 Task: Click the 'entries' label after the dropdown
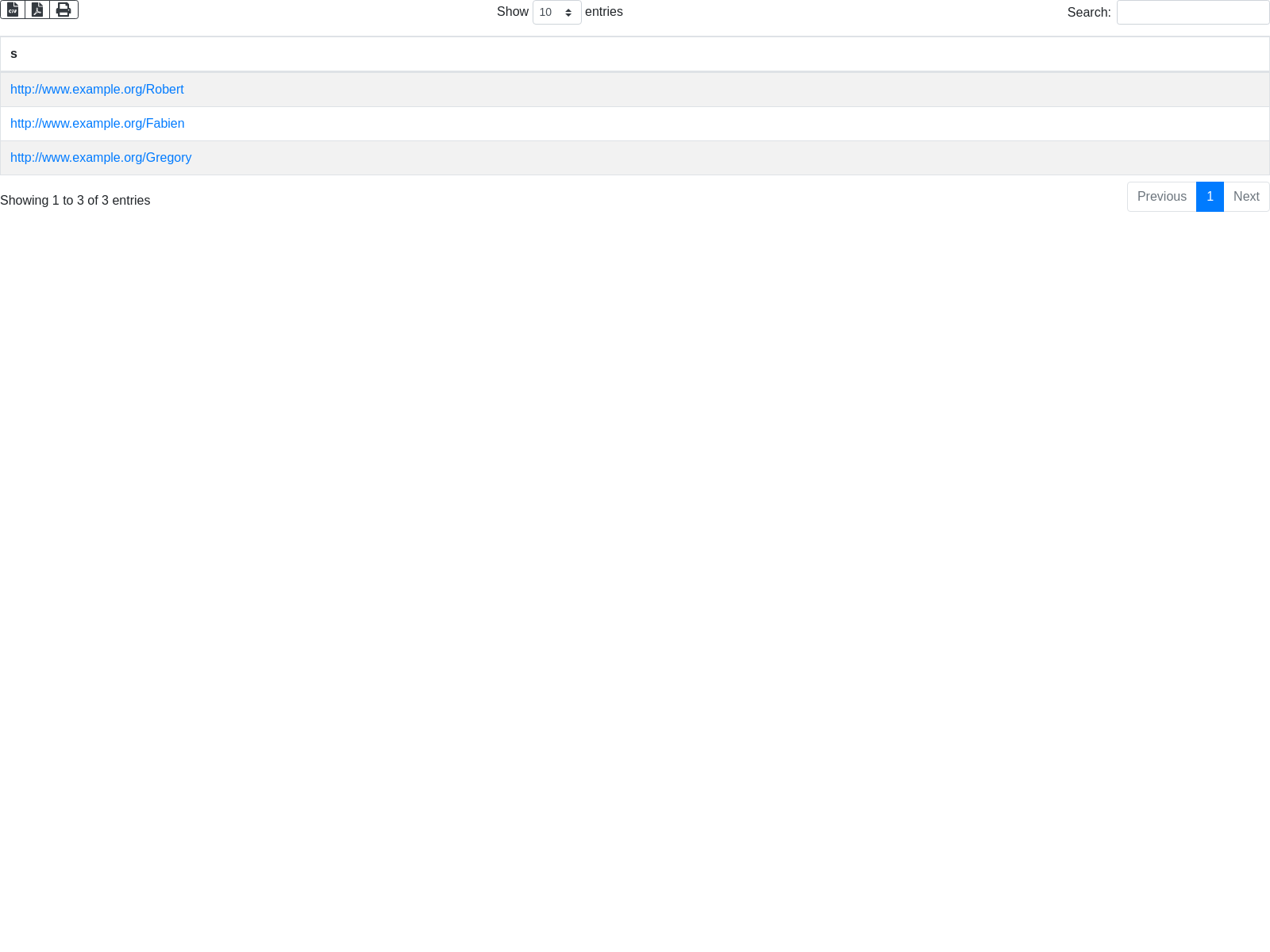604,12
